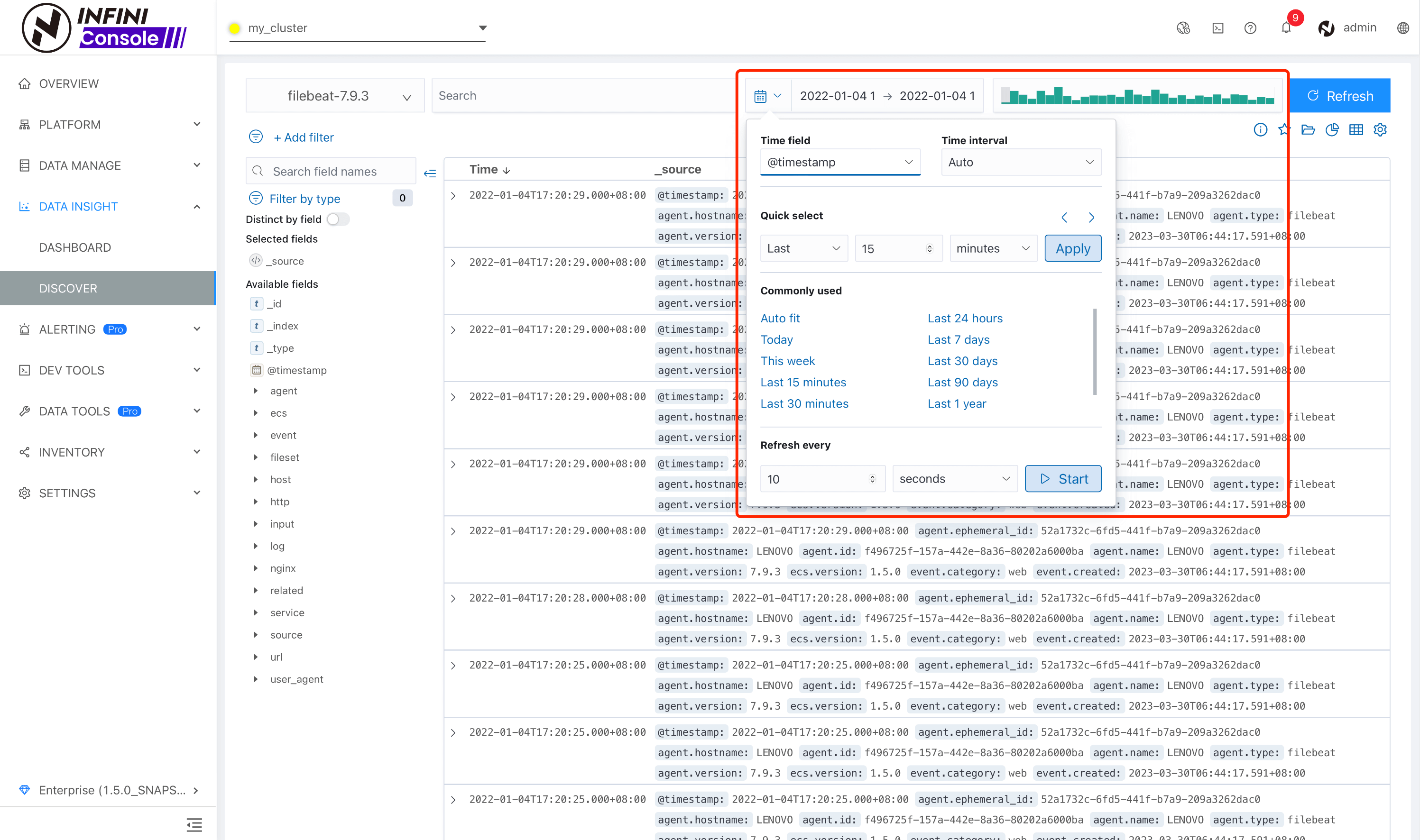Click the refresh interval value stepper
Image resolution: width=1420 pixels, height=840 pixels.
(872, 479)
